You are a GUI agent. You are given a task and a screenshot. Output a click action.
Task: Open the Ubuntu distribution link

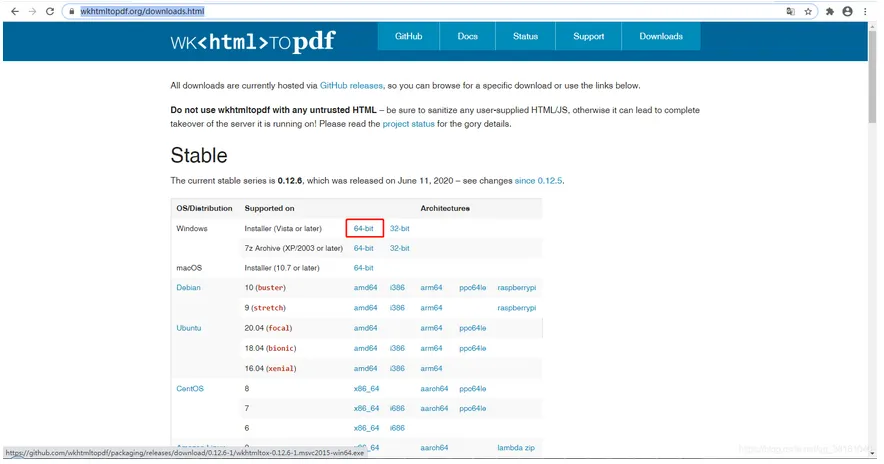[x=189, y=328]
